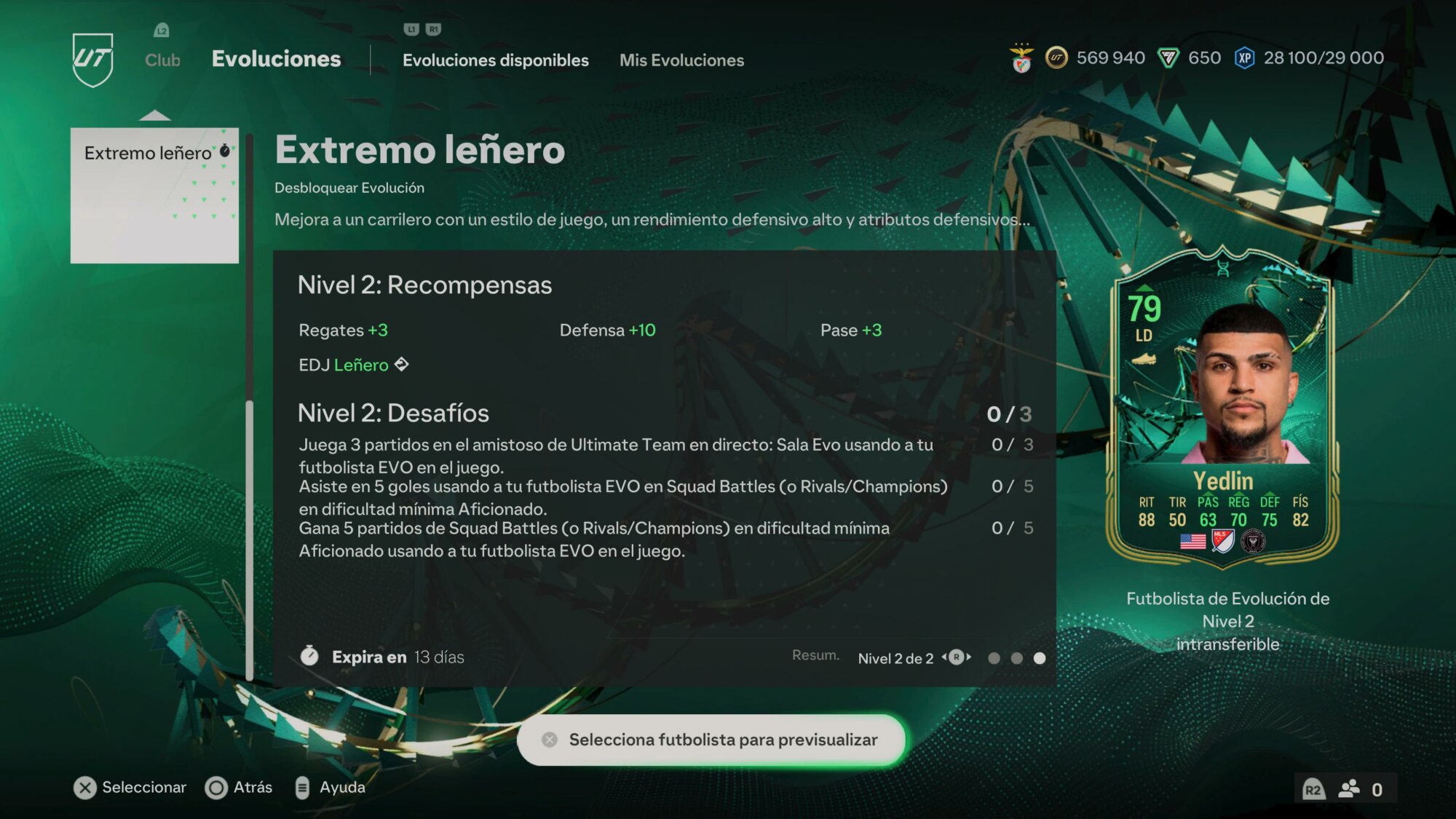Click the X icon in preview button
The height and width of the screenshot is (819, 1456).
pyautogui.click(x=550, y=740)
